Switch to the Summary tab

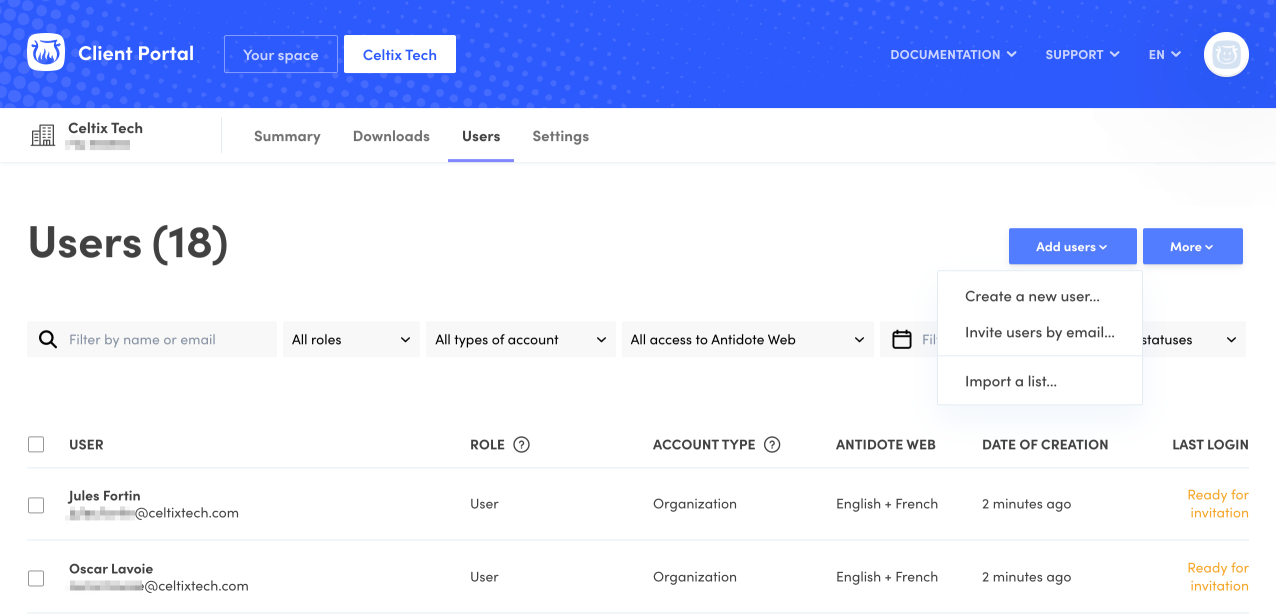coord(287,136)
